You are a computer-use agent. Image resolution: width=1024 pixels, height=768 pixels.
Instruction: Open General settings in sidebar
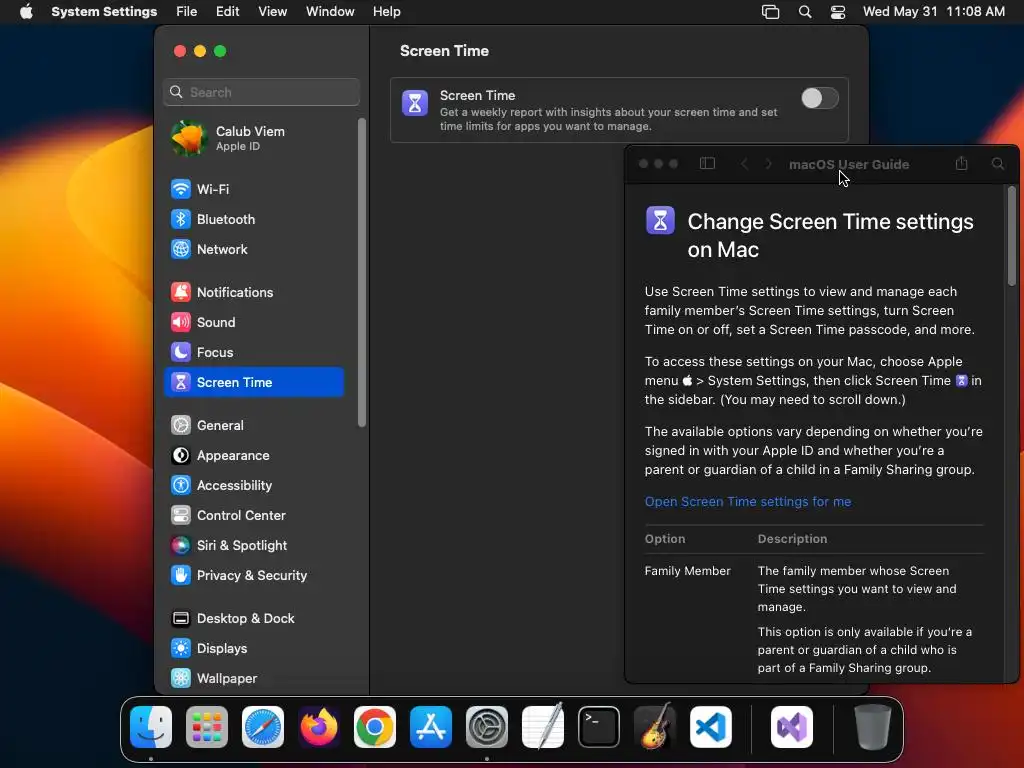[253, 426]
